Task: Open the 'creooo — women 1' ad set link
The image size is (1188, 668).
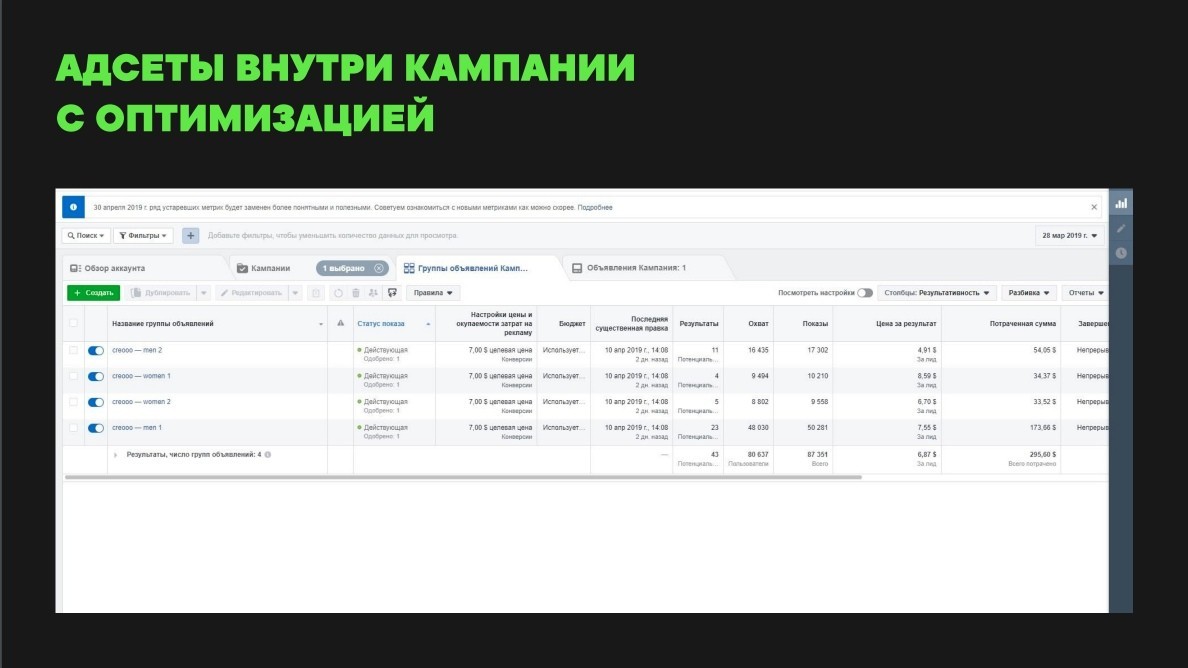Action: point(141,376)
